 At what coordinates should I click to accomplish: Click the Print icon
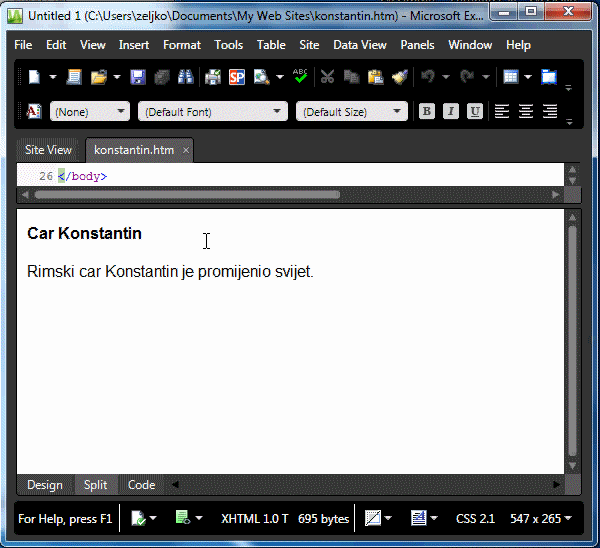click(213, 77)
